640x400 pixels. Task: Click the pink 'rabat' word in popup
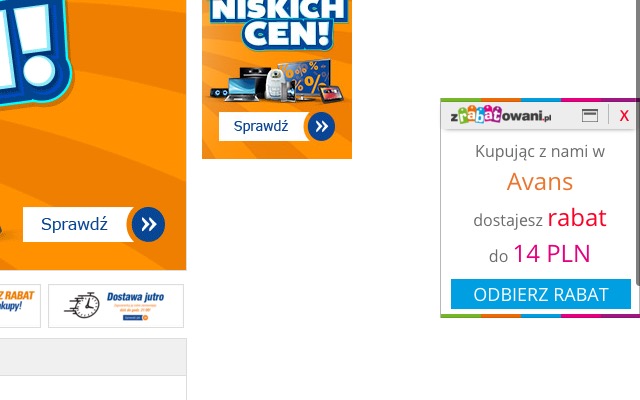coord(577,218)
